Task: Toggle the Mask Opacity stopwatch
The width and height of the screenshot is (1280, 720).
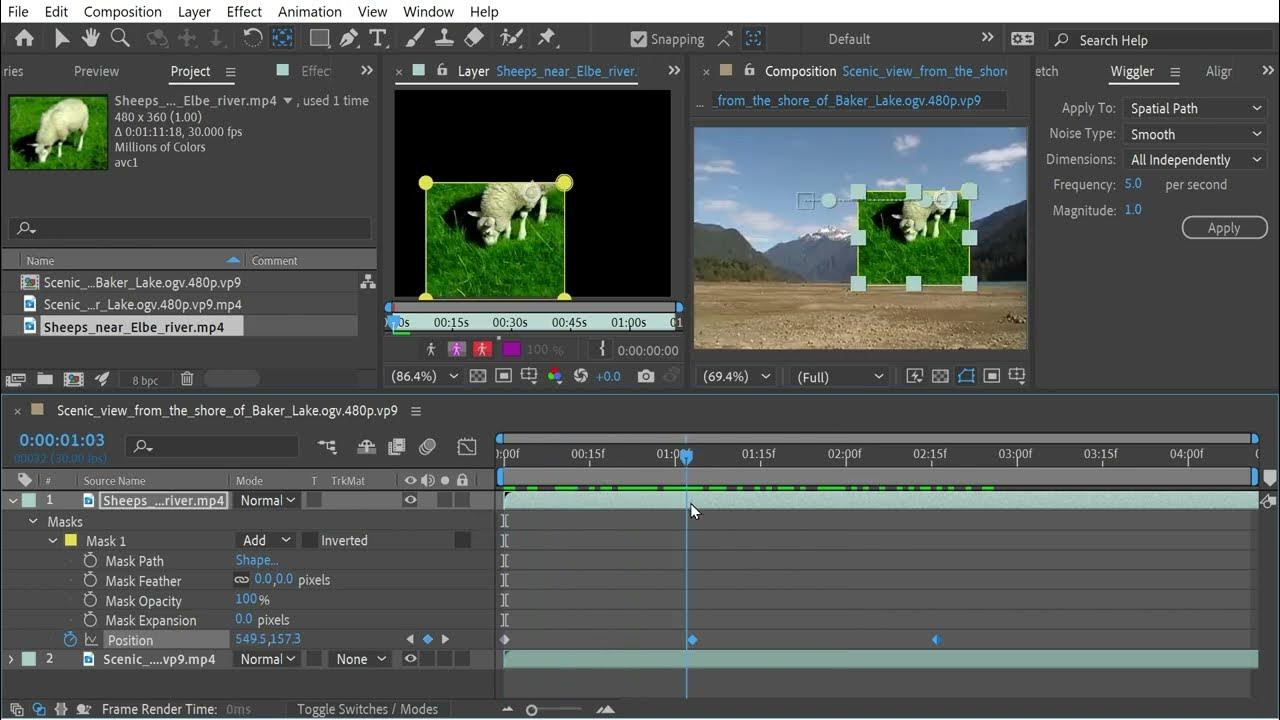Action: point(90,600)
